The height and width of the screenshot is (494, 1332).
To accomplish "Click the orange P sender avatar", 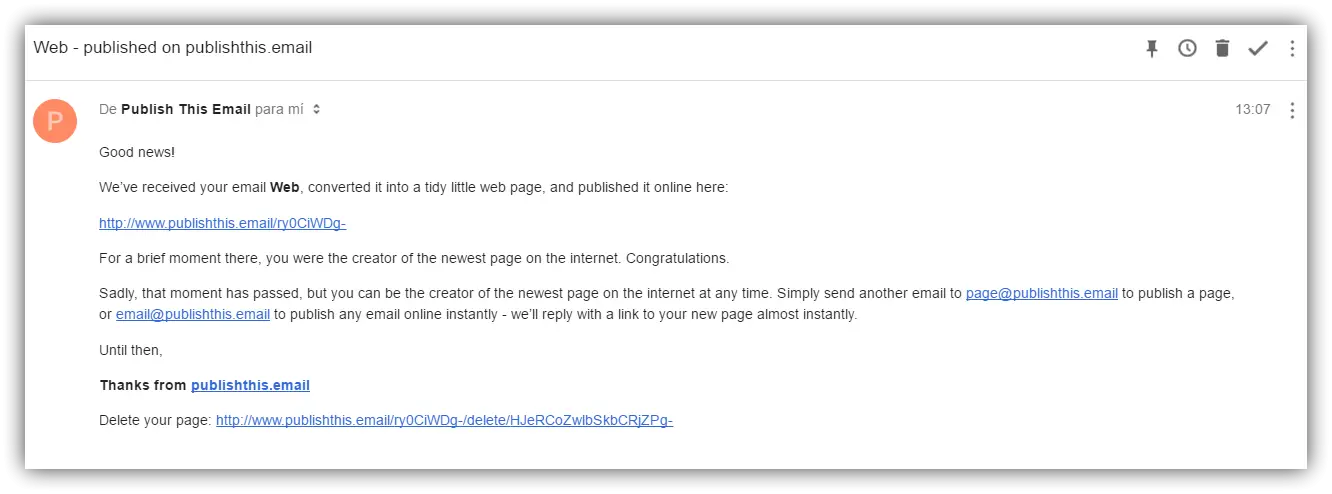I will coord(55,121).
